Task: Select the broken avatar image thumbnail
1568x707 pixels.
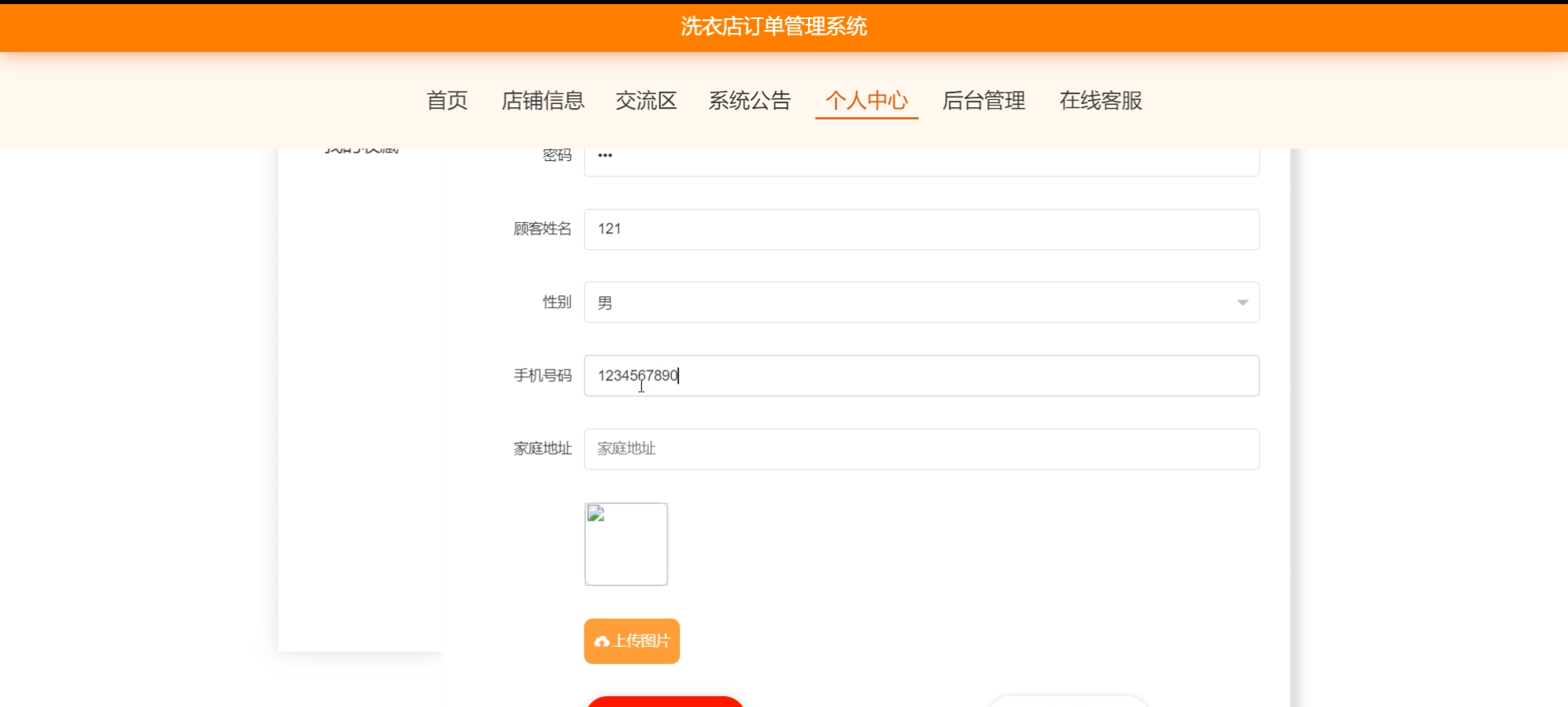Action: [x=626, y=544]
